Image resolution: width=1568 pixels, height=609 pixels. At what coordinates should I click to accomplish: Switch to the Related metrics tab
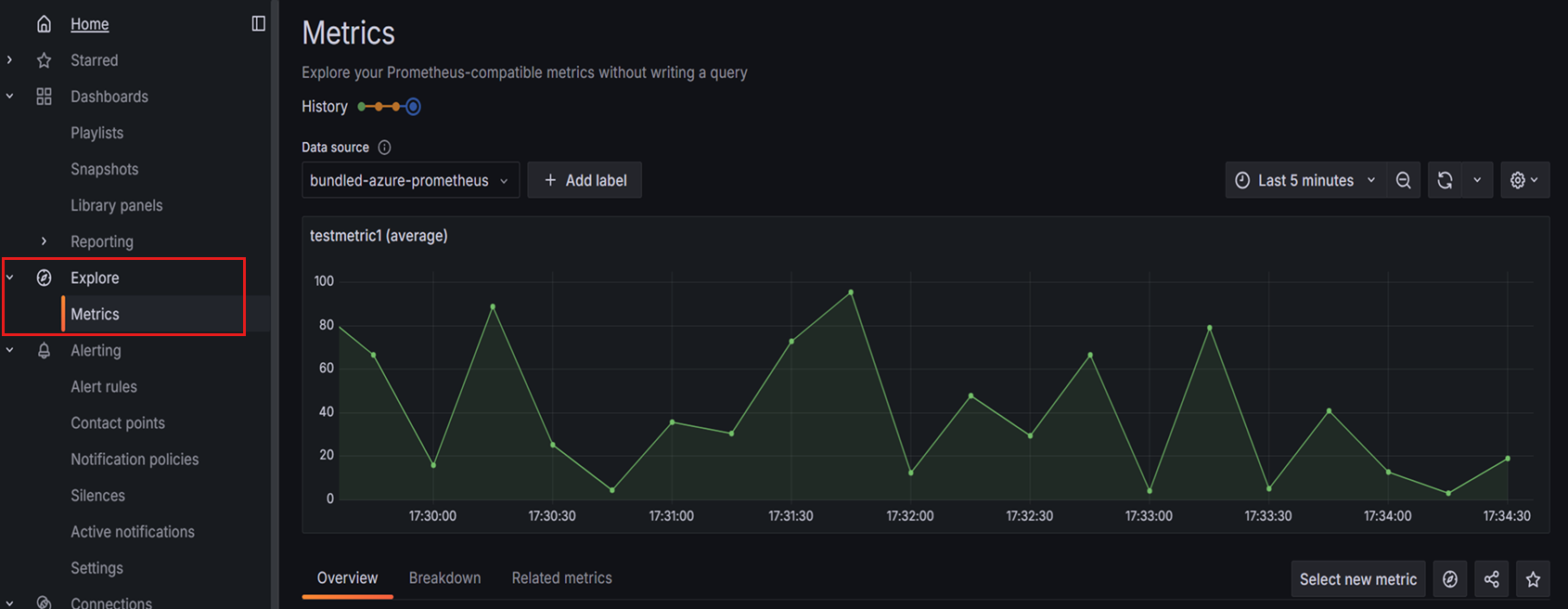pyautogui.click(x=561, y=577)
